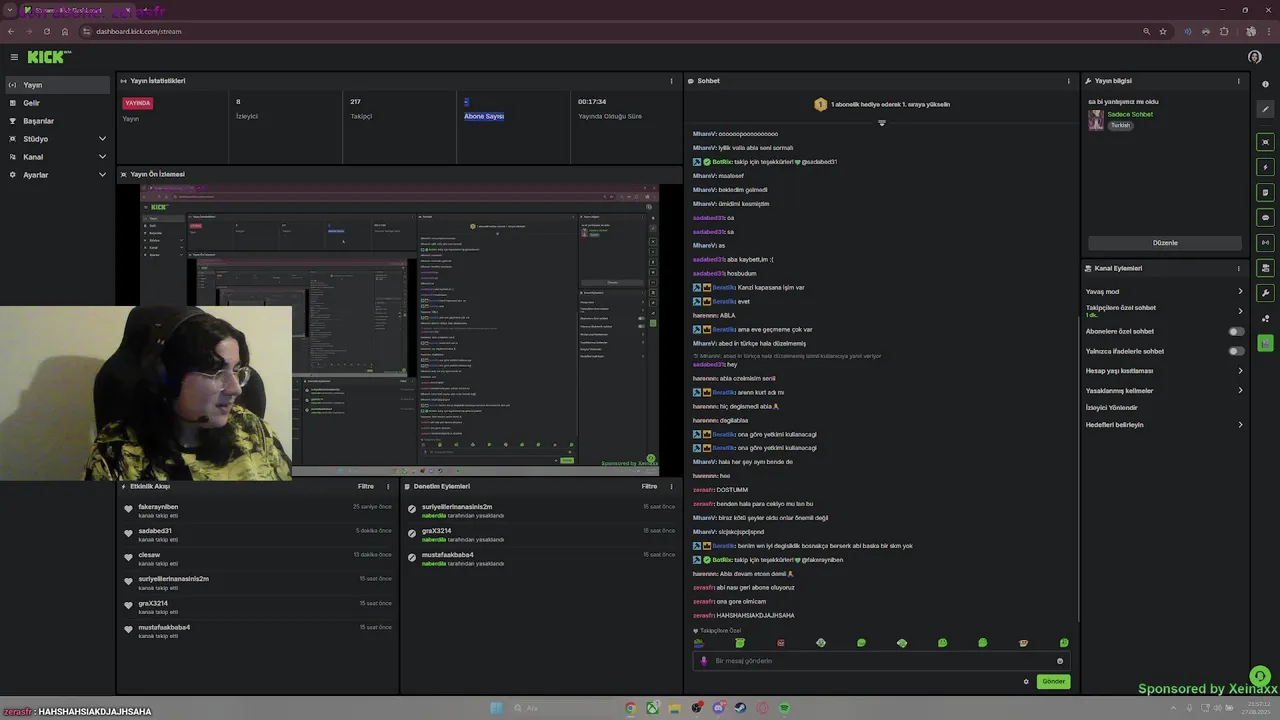Expand the Ayarlar sidebar section

click(x=57, y=175)
